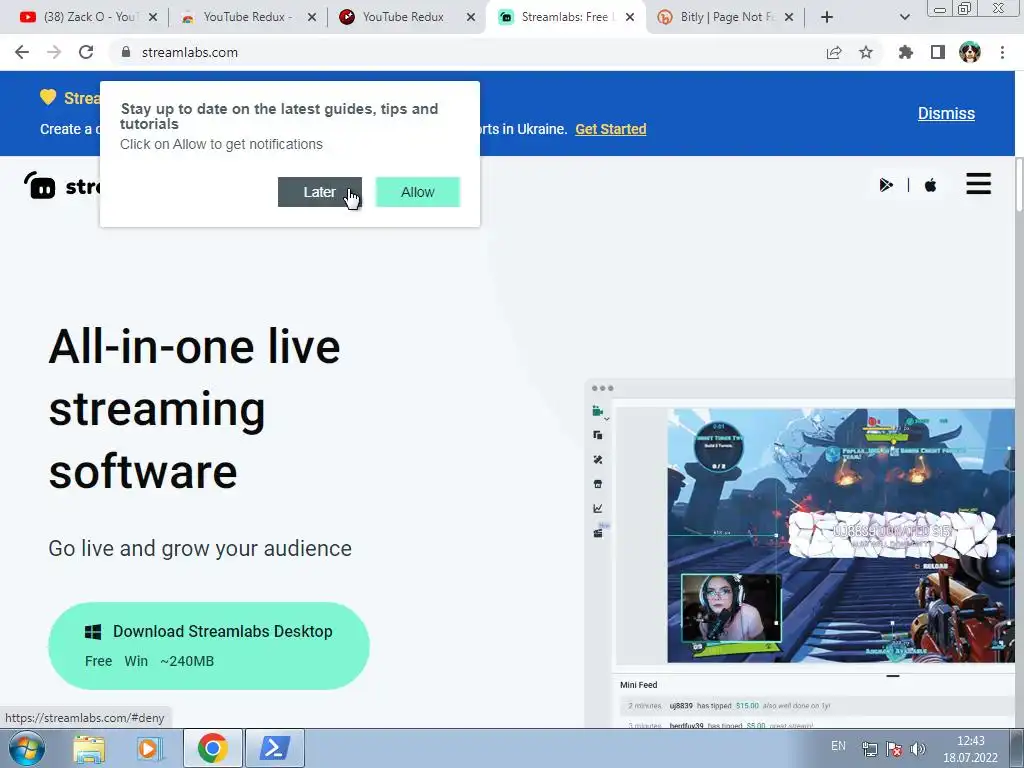Open the Windows Start menu
This screenshot has width=1024, height=768.
coord(27,748)
